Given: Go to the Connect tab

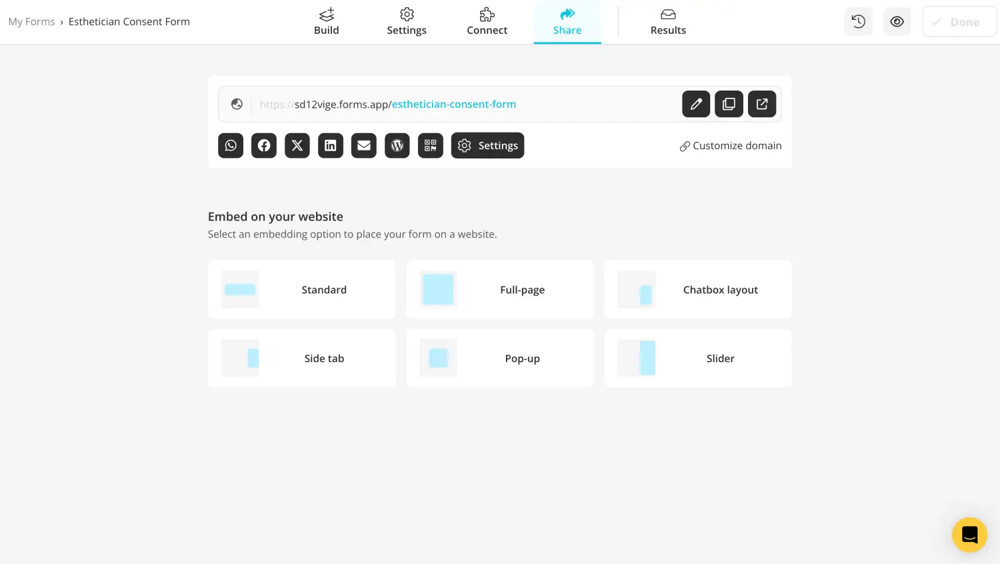Looking at the screenshot, I should (487, 22).
